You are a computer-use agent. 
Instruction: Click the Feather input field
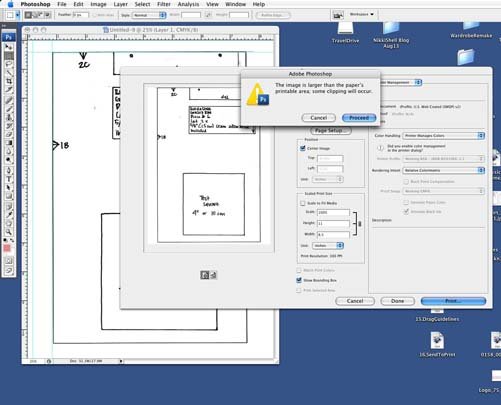click(81, 15)
